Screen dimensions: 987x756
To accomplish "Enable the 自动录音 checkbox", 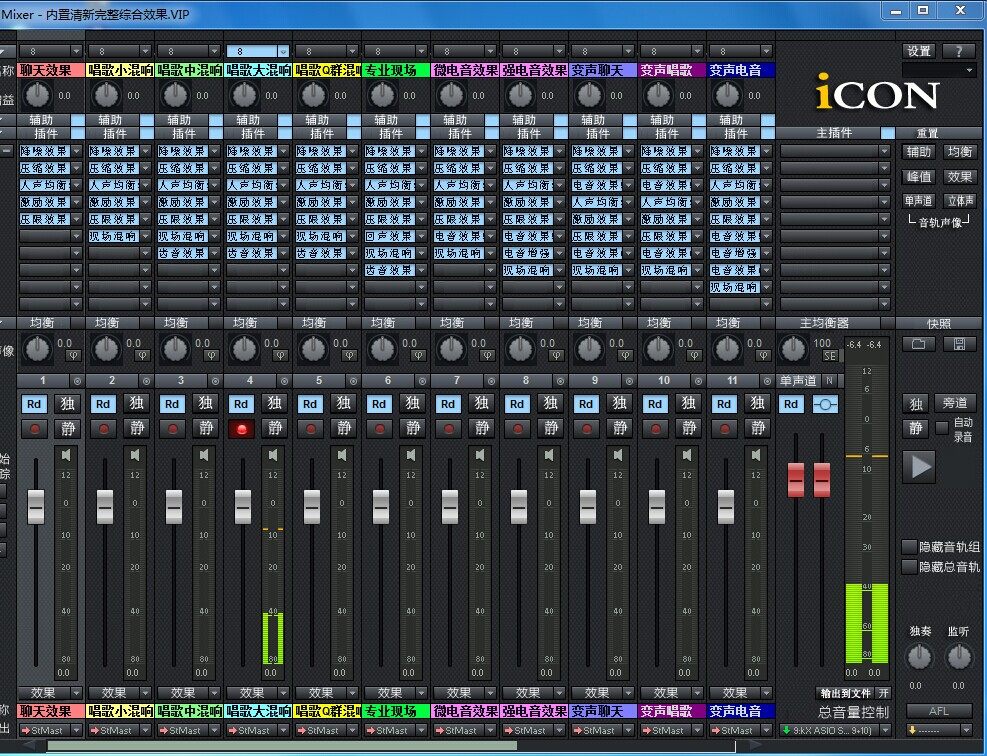I will pos(942,428).
